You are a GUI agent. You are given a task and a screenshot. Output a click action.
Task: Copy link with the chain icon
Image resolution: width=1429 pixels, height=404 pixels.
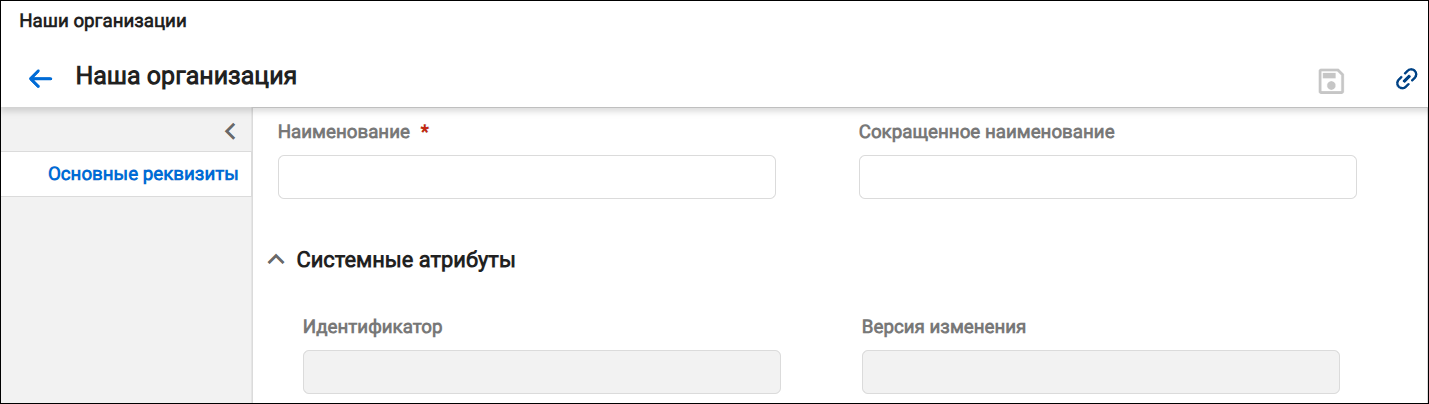point(1406,79)
